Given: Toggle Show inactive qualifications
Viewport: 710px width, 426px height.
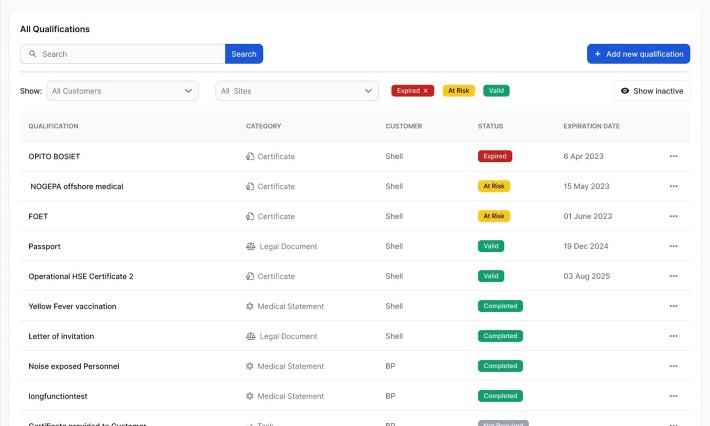Looking at the screenshot, I should (652, 91).
